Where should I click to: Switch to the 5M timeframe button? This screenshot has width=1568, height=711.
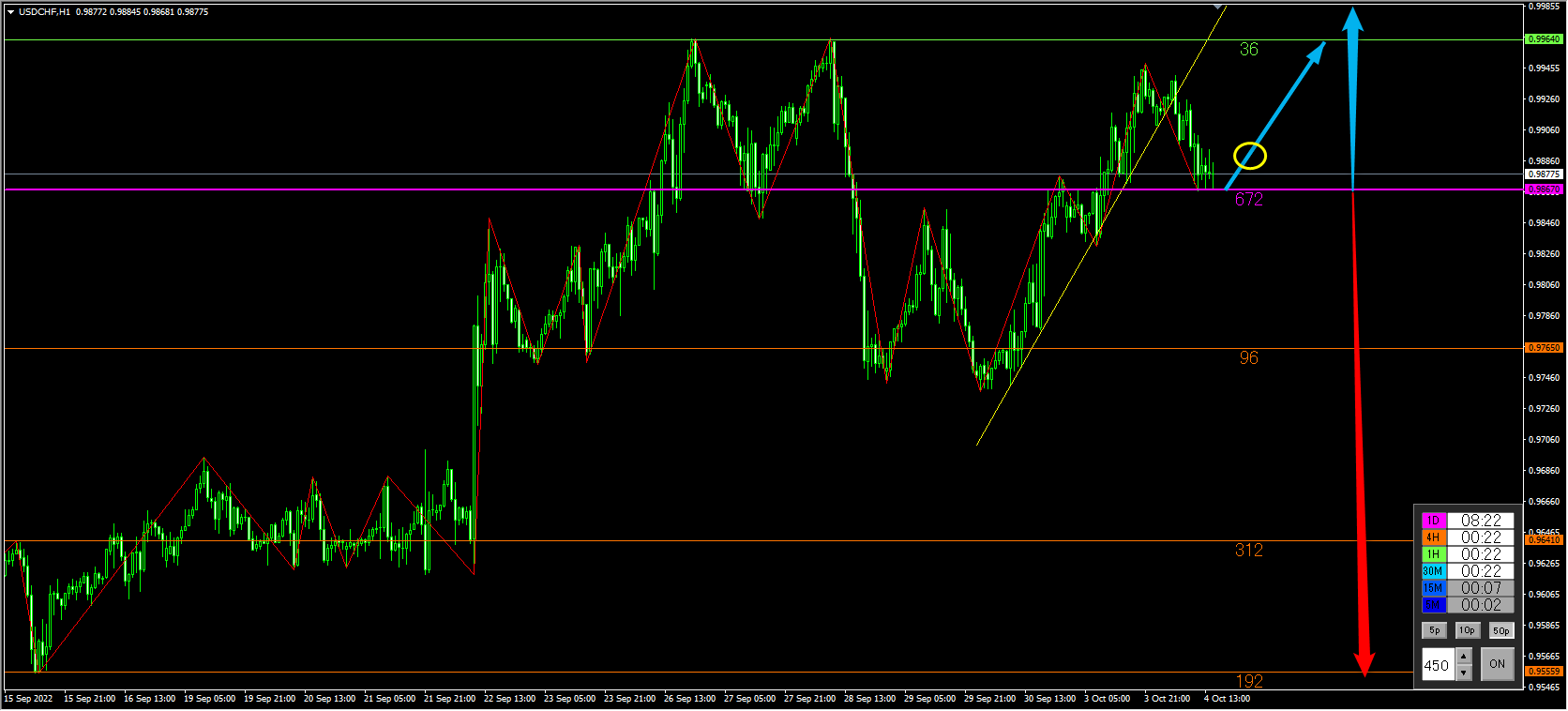click(x=1434, y=605)
